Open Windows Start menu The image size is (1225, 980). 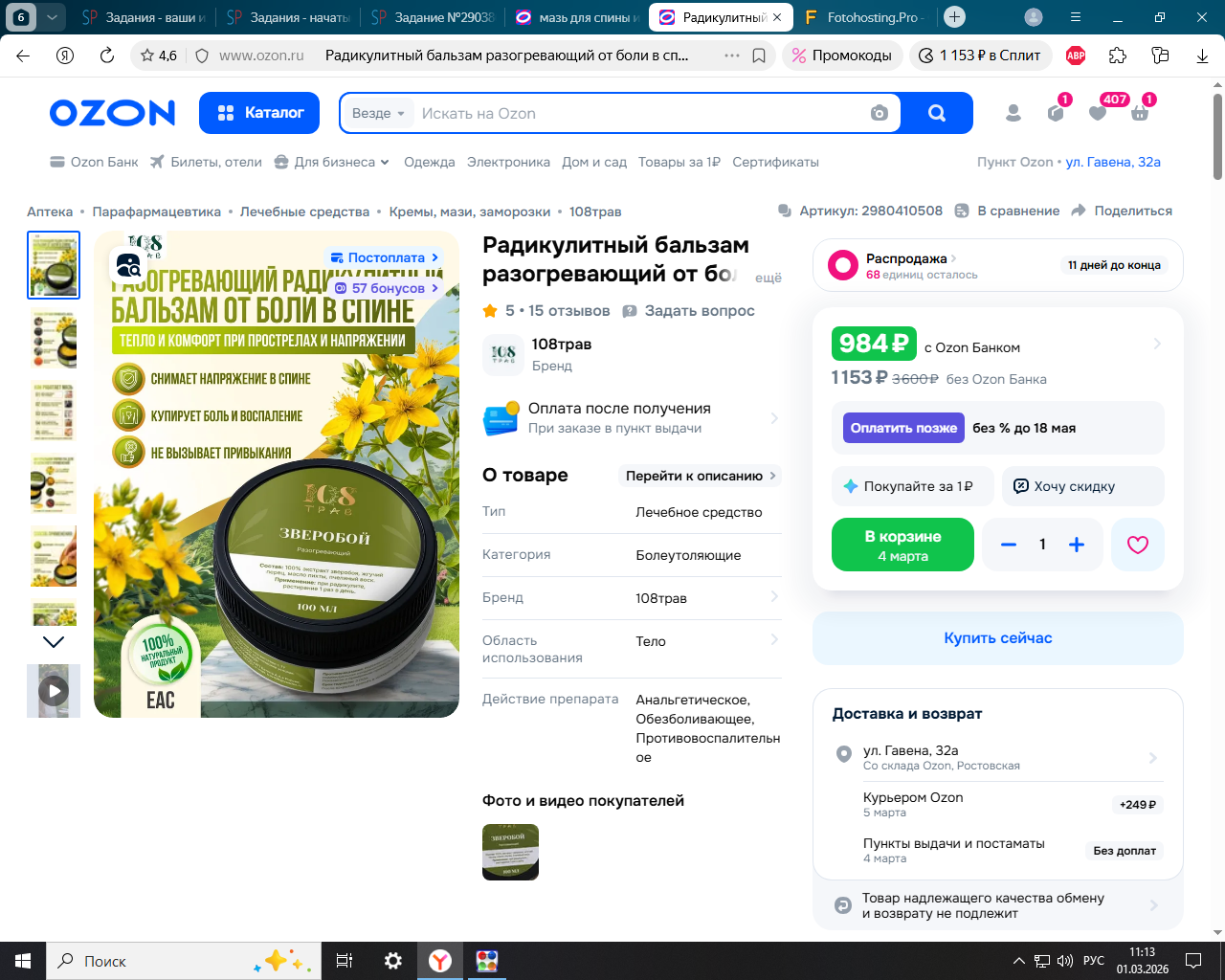coord(23,961)
